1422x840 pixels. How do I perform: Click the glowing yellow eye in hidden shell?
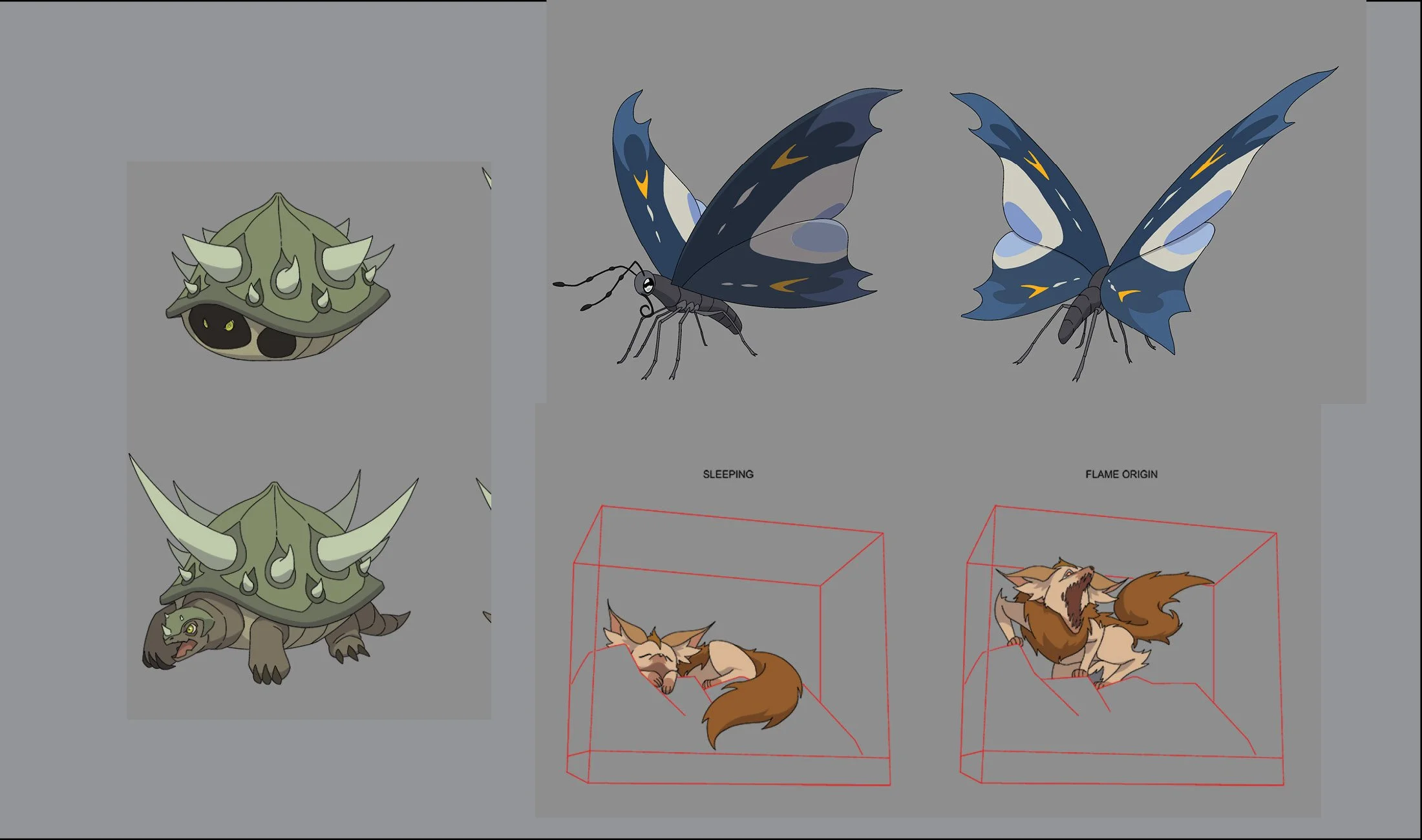pyautogui.click(x=228, y=326)
